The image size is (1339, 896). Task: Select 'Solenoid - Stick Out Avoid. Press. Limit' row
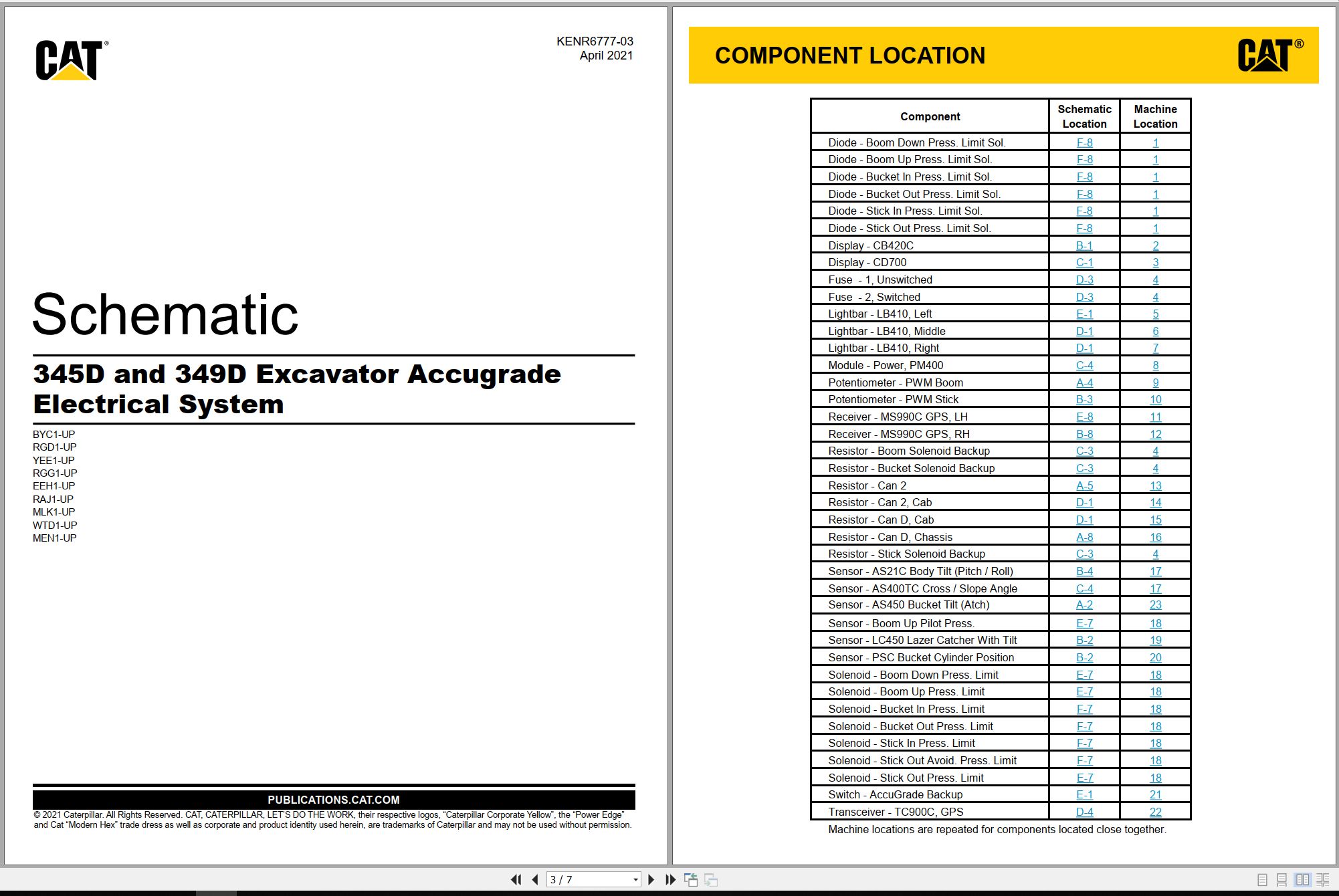1000,760
